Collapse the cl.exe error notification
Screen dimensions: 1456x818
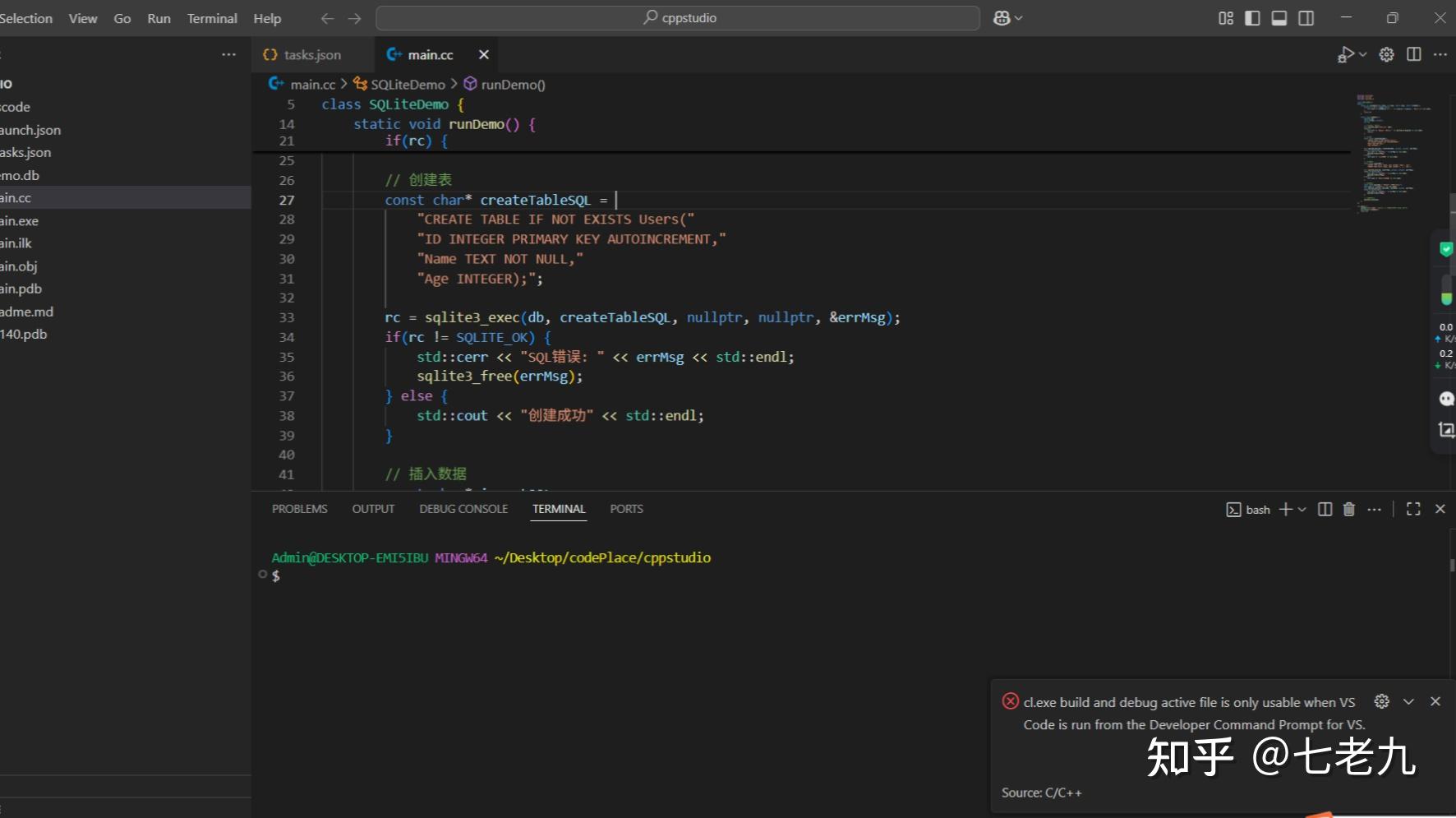(1408, 701)
